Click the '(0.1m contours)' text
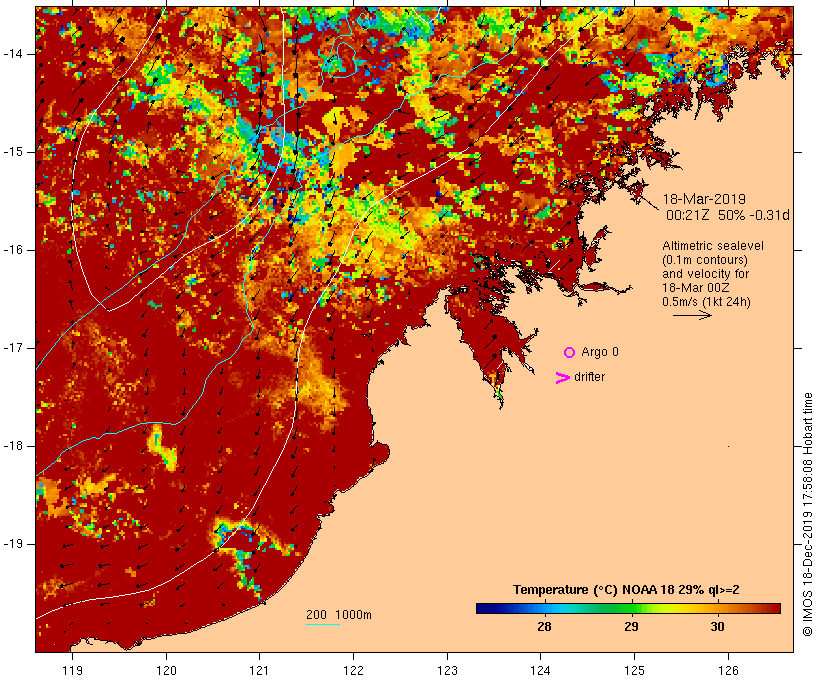820x680 pixels. (705, 260)
